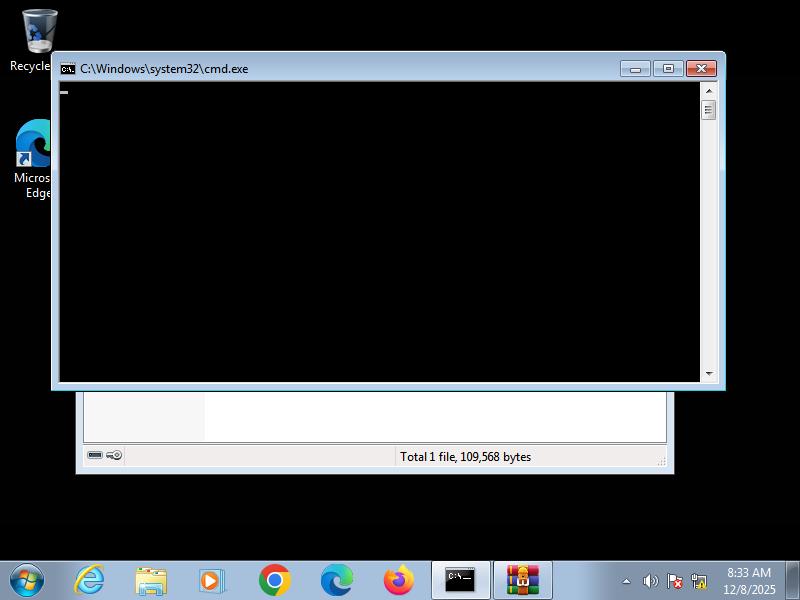The width and height of the screenshot is (800, 600).
Task: Open Firefox from the taskbar
Action: pyautogui.click(x=399, y=580)
